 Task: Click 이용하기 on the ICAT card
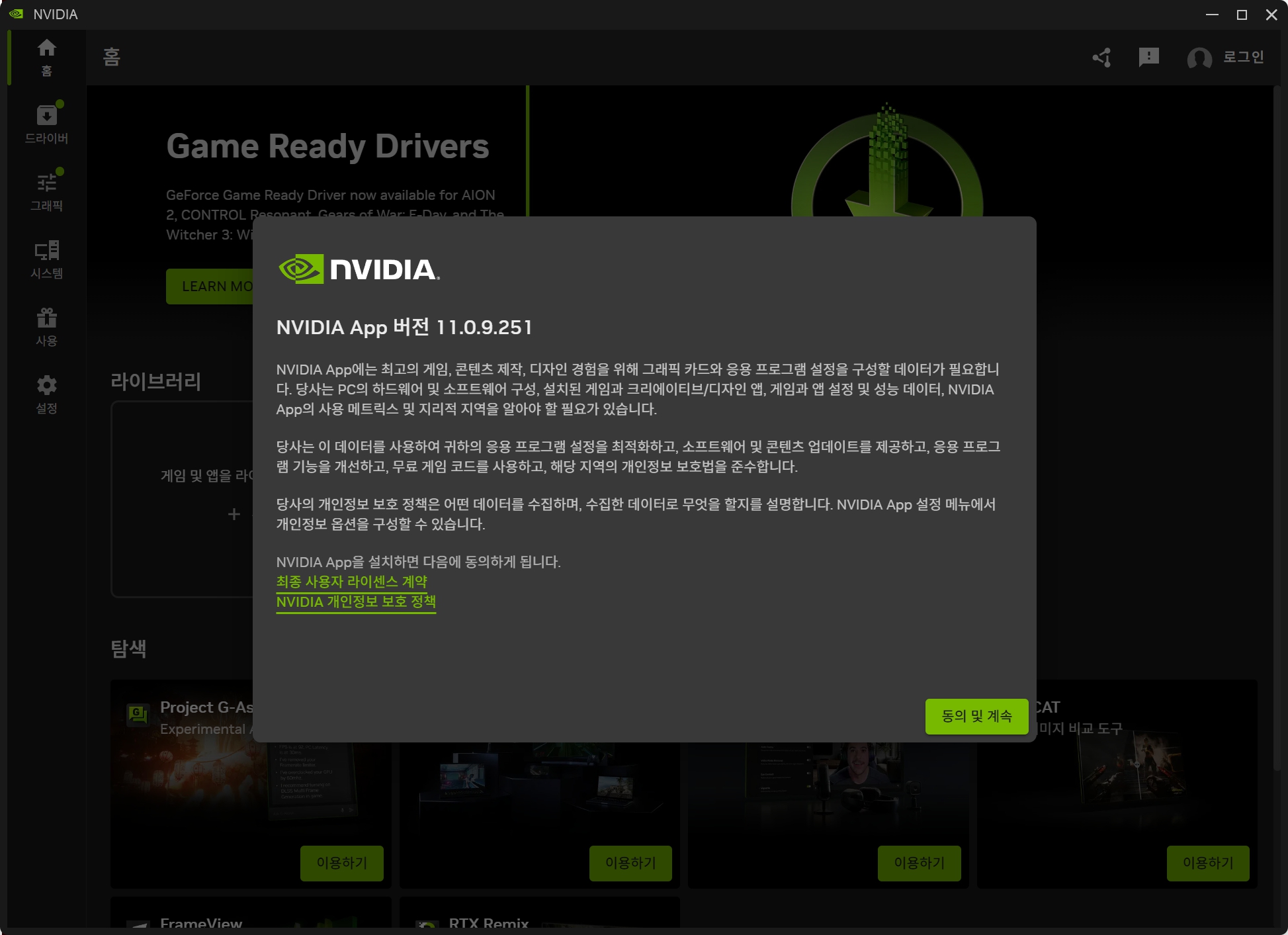pos(1208,863)
